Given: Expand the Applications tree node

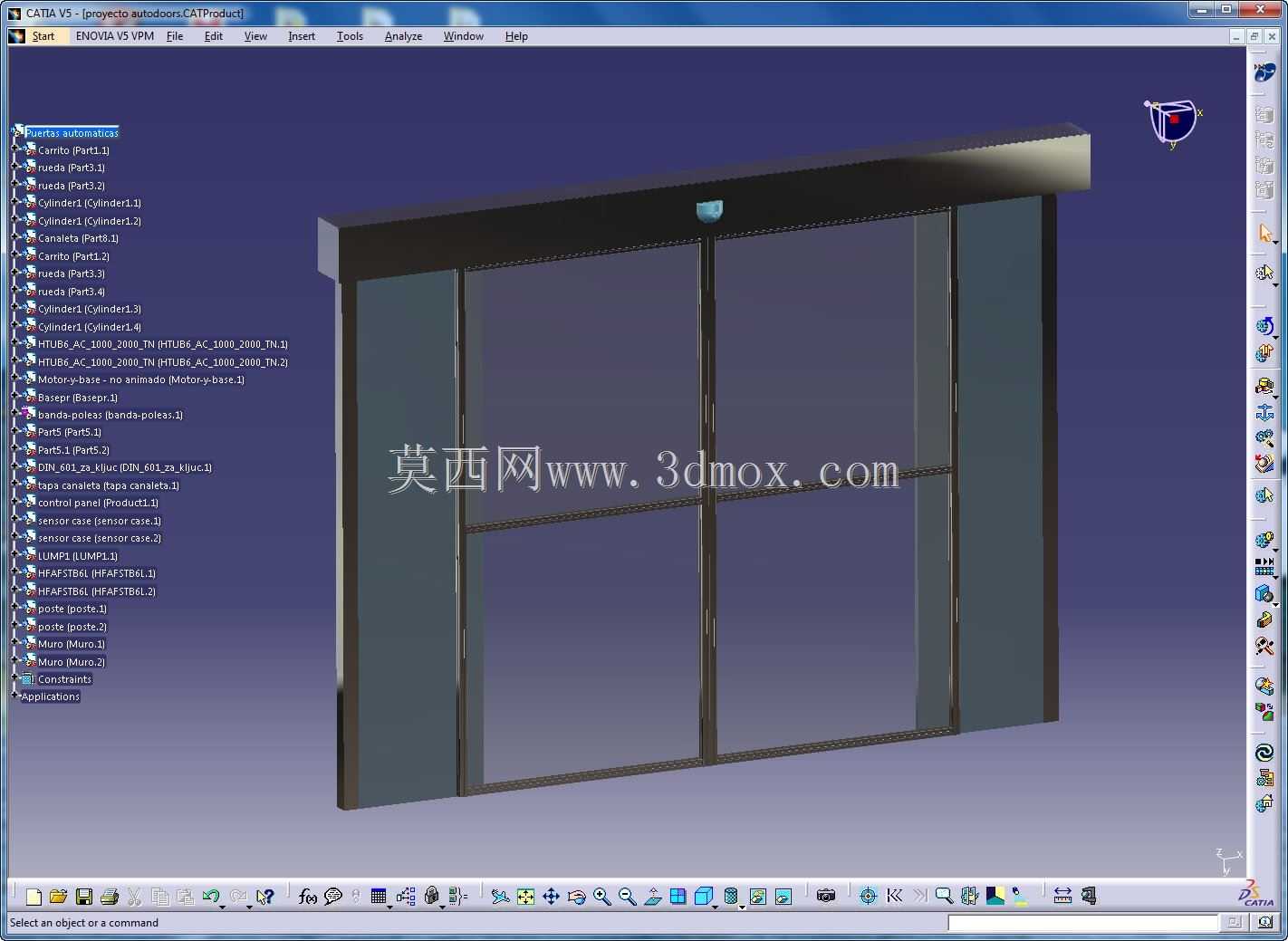Looking at the screenshot, I should 14,696.
